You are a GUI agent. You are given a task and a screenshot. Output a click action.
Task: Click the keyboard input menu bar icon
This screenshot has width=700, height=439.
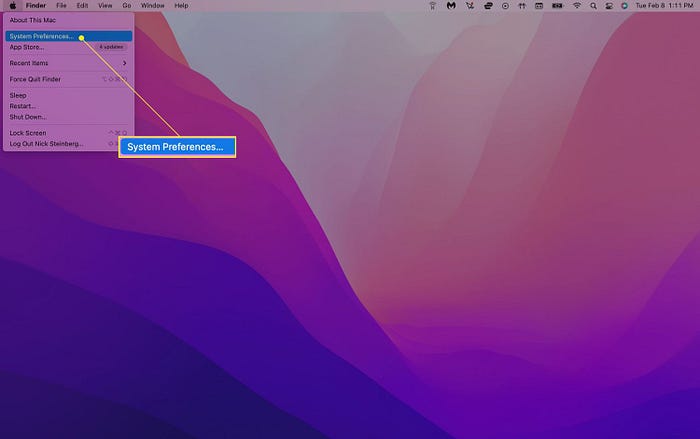tap(539, 6)
